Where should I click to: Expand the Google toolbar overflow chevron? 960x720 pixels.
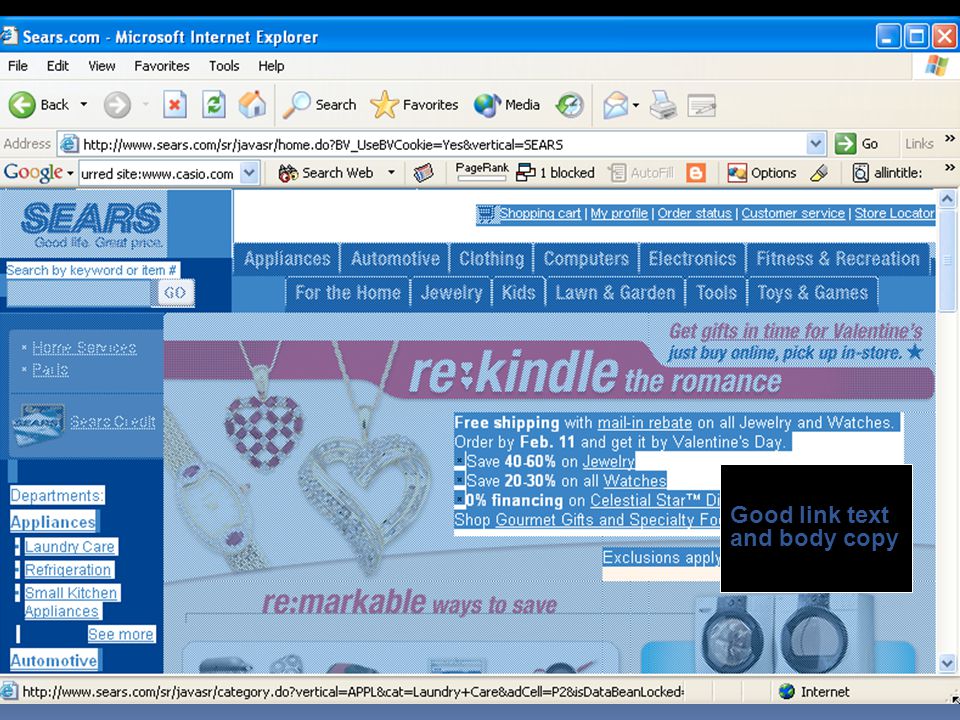coord(950,167)
